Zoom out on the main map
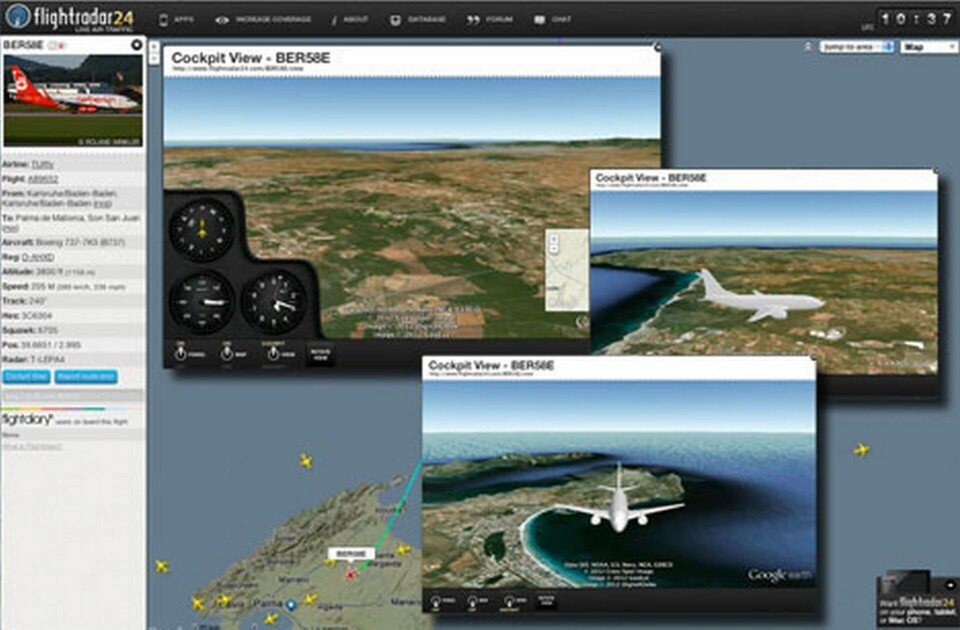 coord(154,58)
